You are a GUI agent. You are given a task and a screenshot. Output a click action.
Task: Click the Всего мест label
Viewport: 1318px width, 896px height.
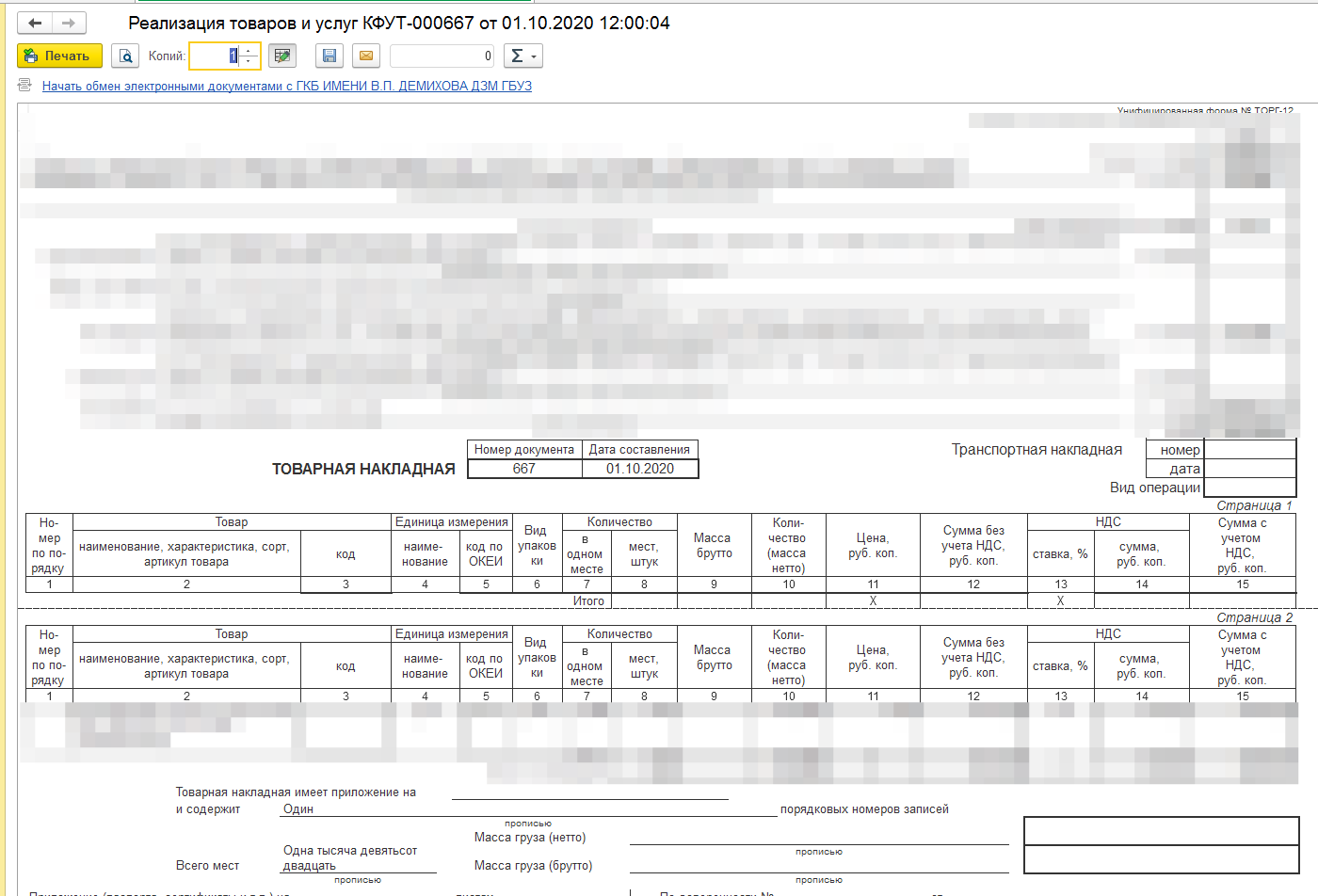click(207, 865)
